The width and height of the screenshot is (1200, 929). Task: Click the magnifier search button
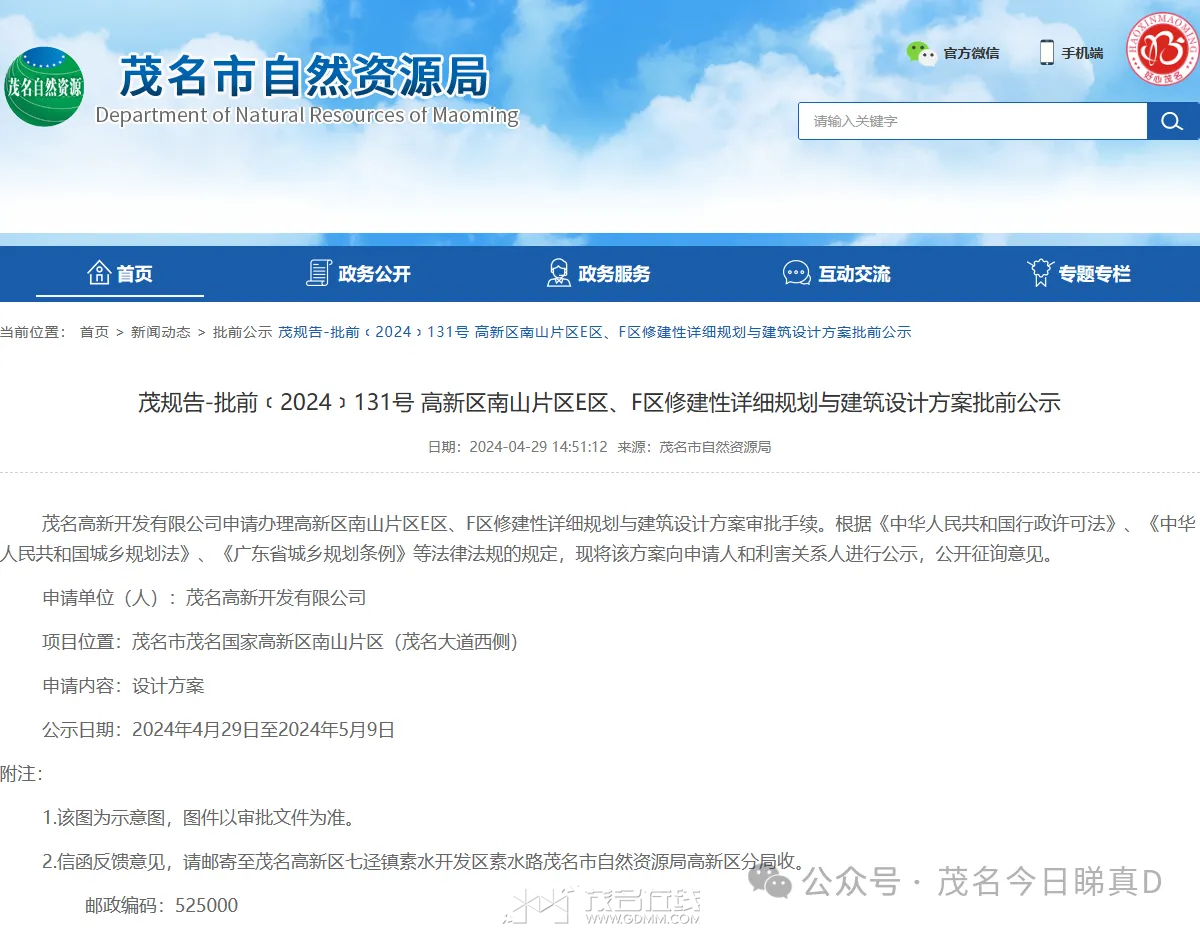(1172, 121)
